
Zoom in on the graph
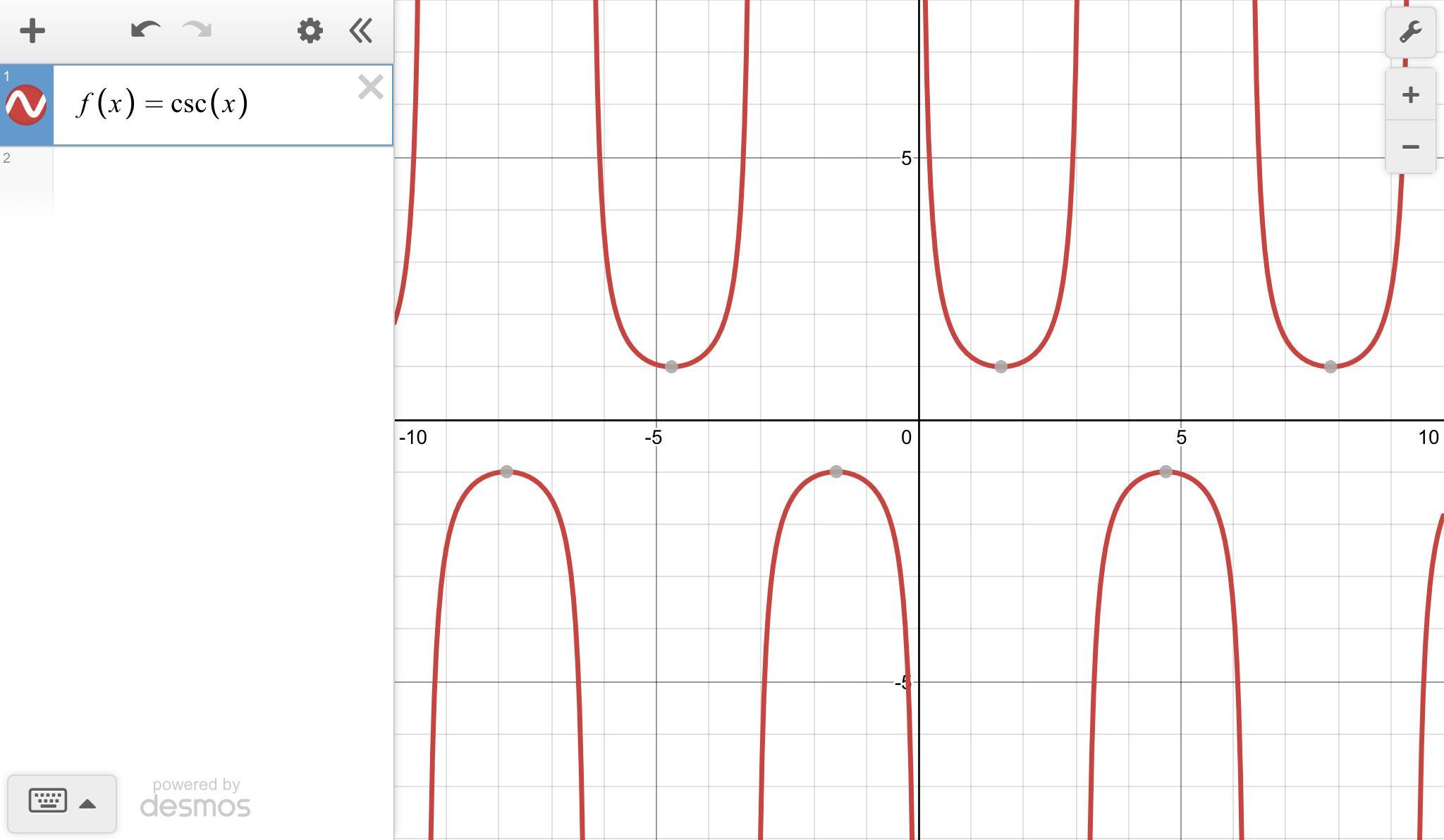tap(1410, 95)
